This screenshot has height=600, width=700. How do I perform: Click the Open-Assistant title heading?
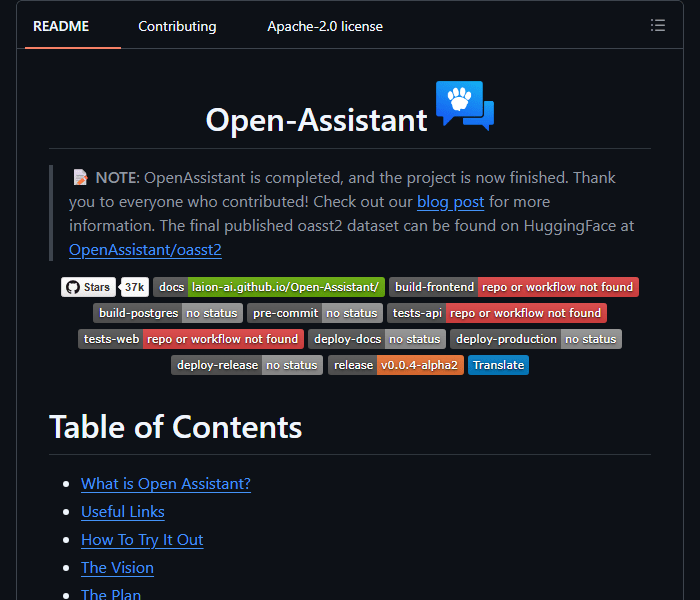tap(317, 120)
